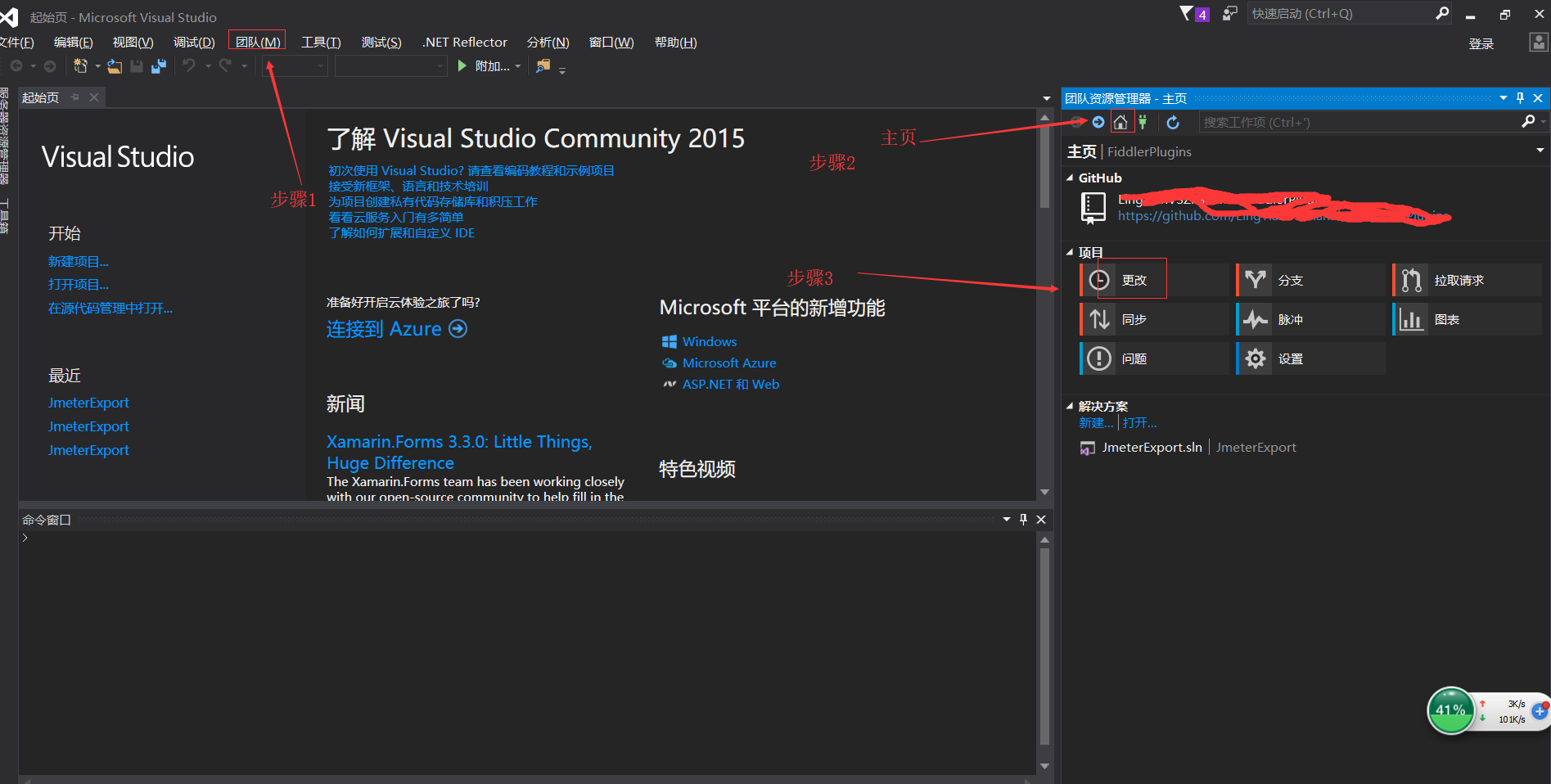Viewport: 1551px width, 784px height.
Task: Click the 命令窗口 vertical scrollbar
Action: click(x=1044, y=647)
